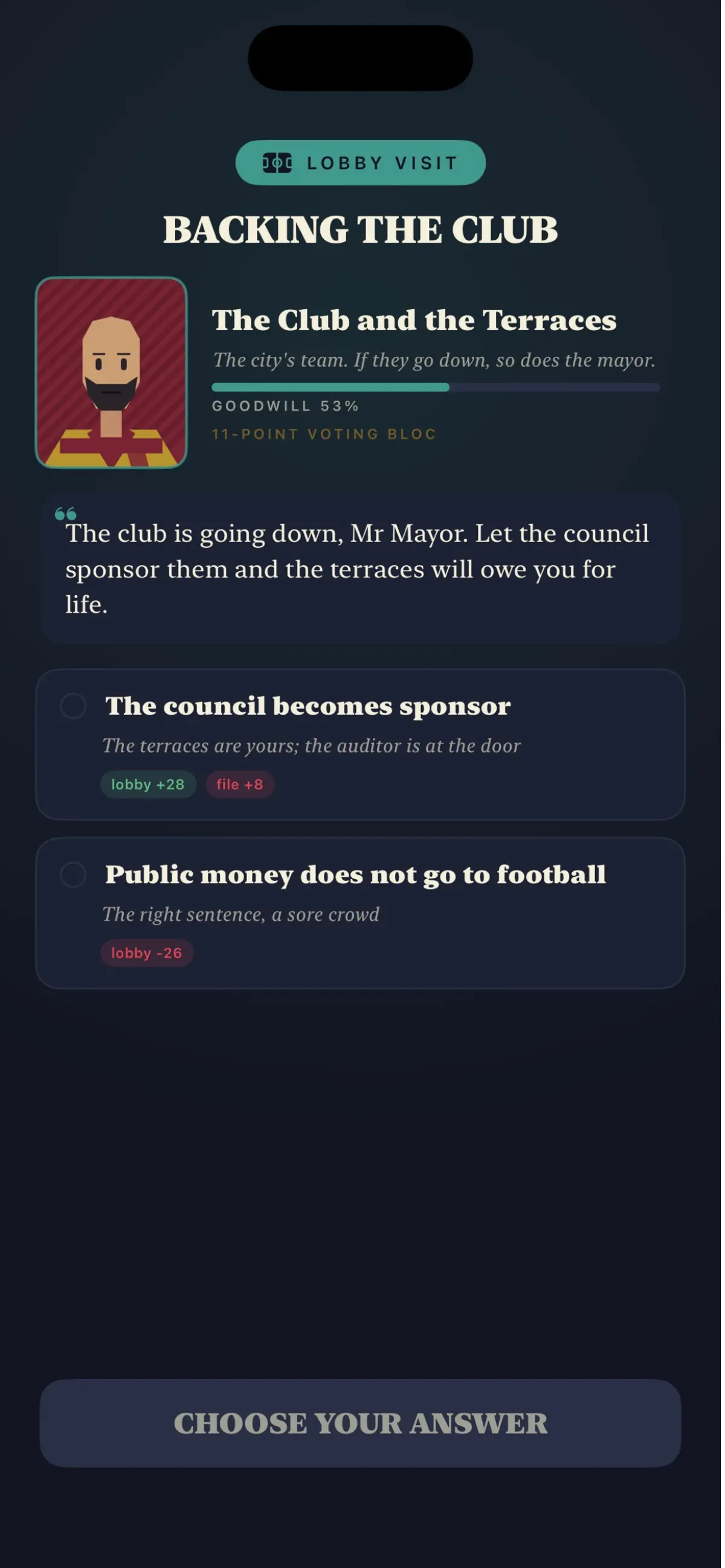The image size is (725, 1568).
Task: Tap the 'The council becomes sponsor' title text
Action: coord(308,706)
